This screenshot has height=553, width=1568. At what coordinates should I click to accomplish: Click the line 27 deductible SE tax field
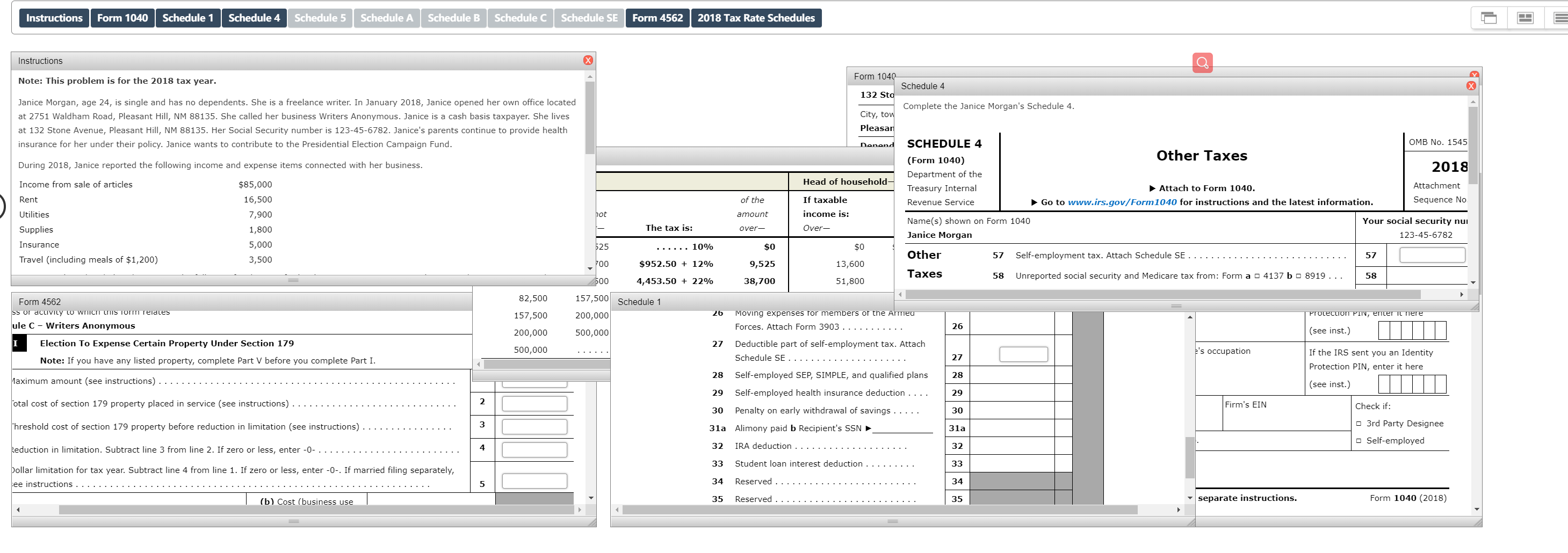1023,354
